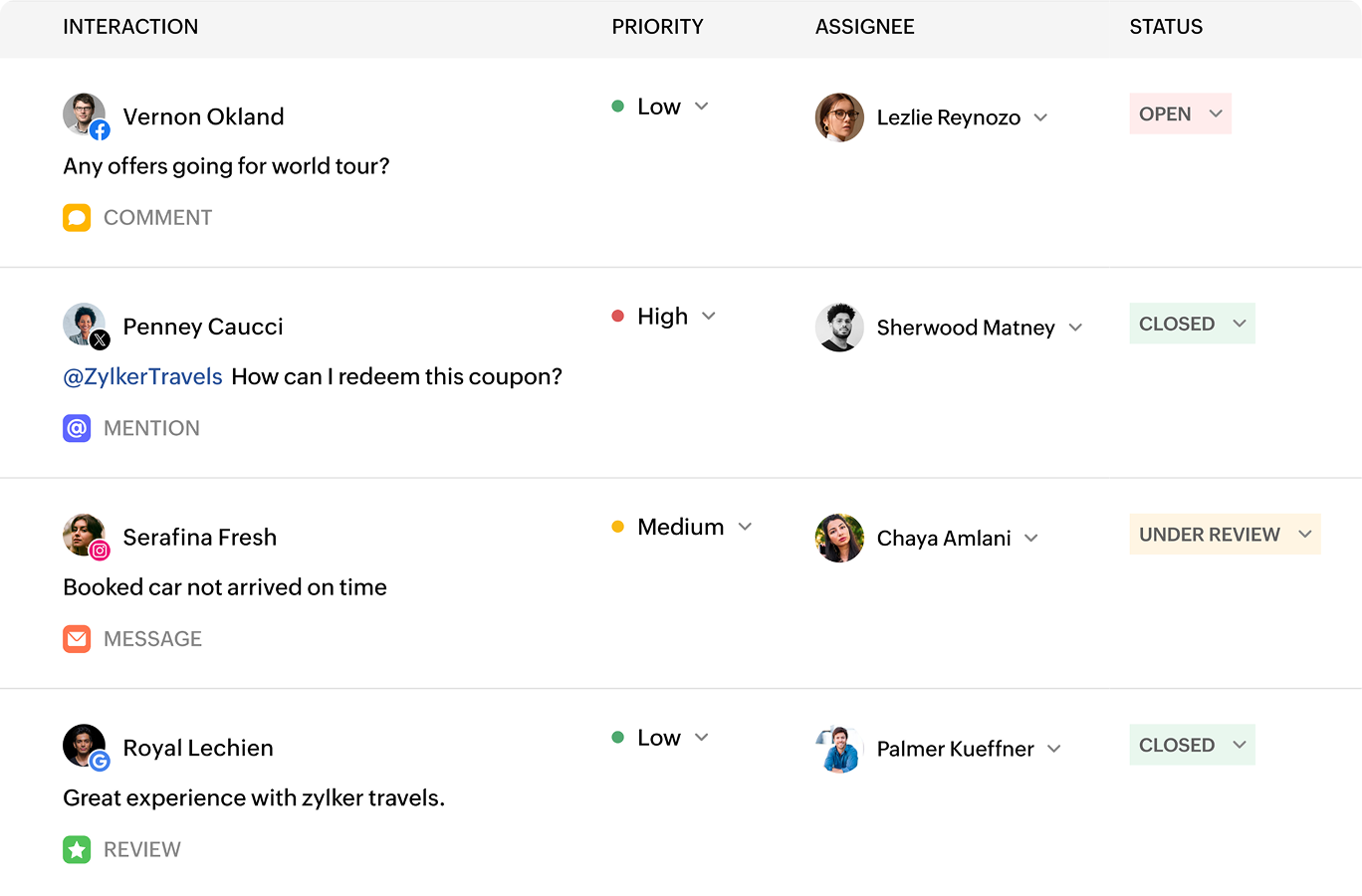
Task: Open the High priority dropdown for Penney Caucci
Action: (709, 317)
